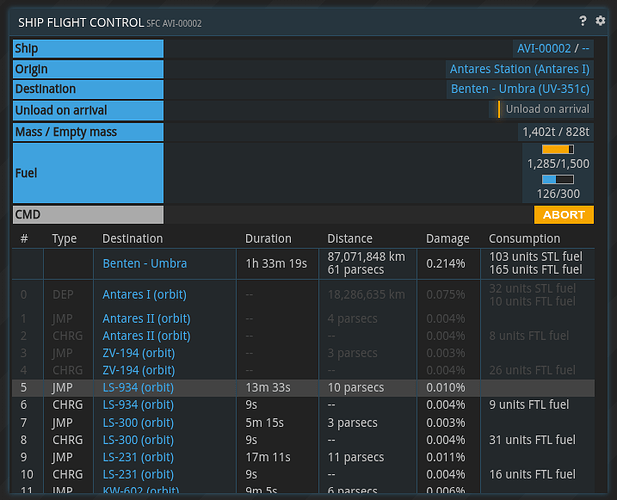Click the 11 parsecs distance cell
617x500 pixels.
click(356, 457)
